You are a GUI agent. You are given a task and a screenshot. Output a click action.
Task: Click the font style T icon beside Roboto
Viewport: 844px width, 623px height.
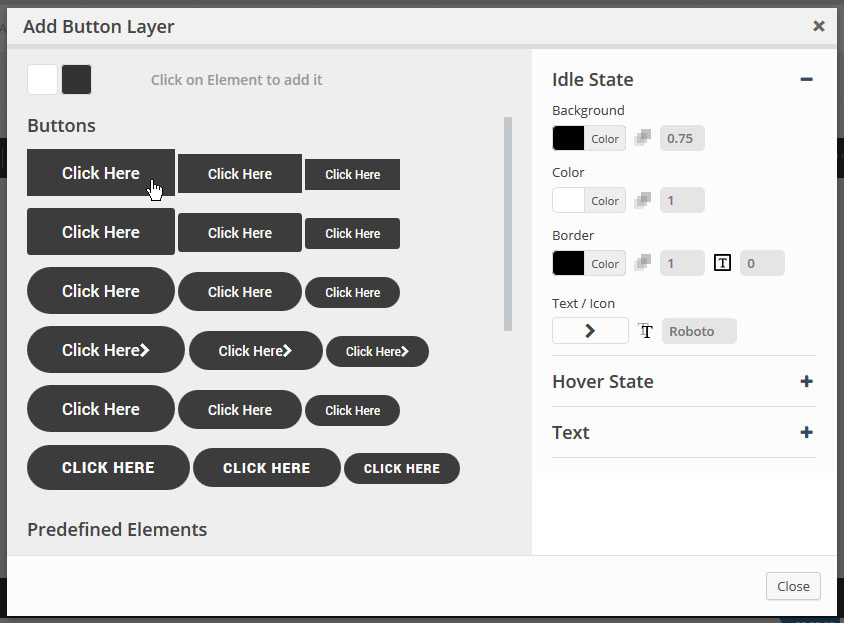tap(645, 330)
